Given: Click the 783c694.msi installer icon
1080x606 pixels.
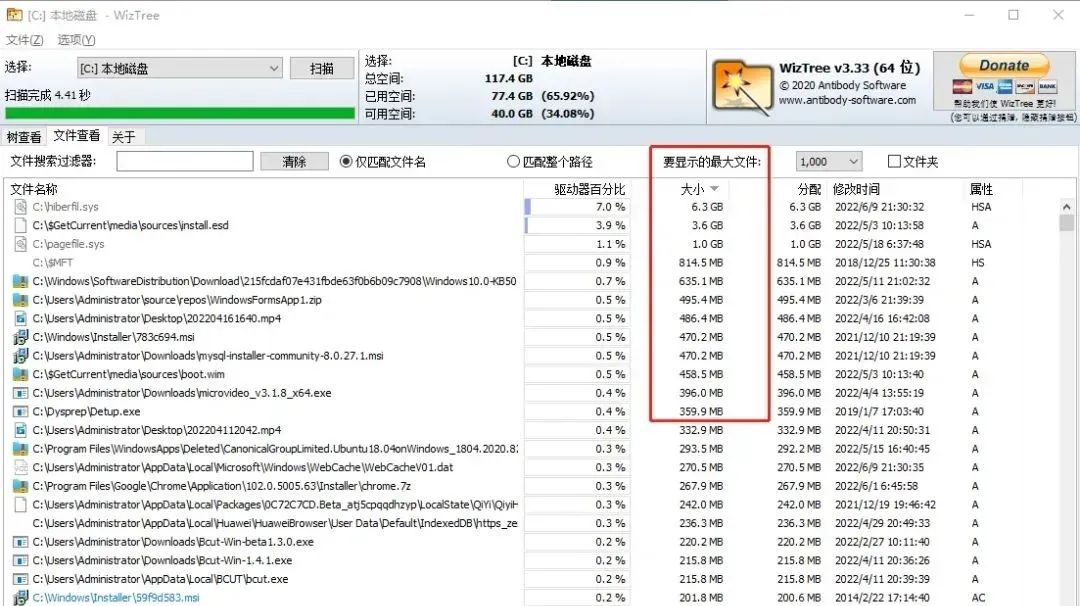Looking at the screenshot, I should (x=21, y=337).
